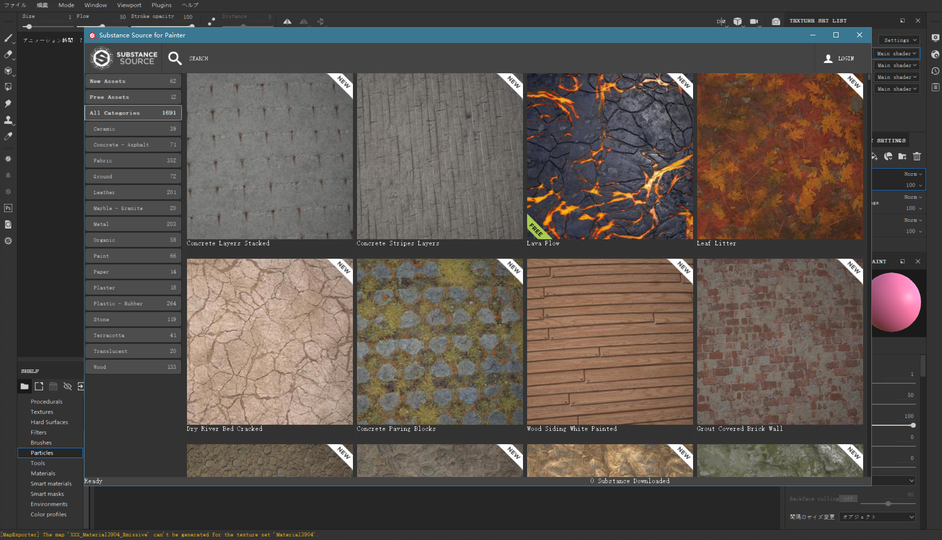Open the history clock icon on right dock
Screen dimensions: 942x540
(935, 71)
